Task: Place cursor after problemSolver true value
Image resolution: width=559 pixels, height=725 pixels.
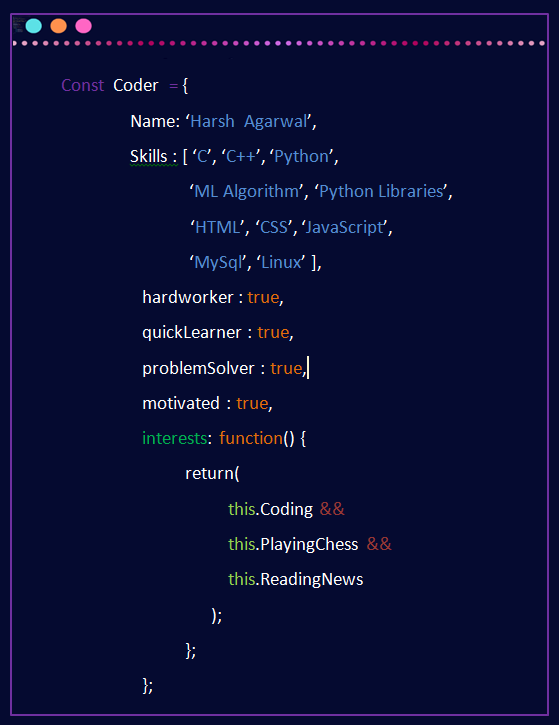Action: pos(307,369)
